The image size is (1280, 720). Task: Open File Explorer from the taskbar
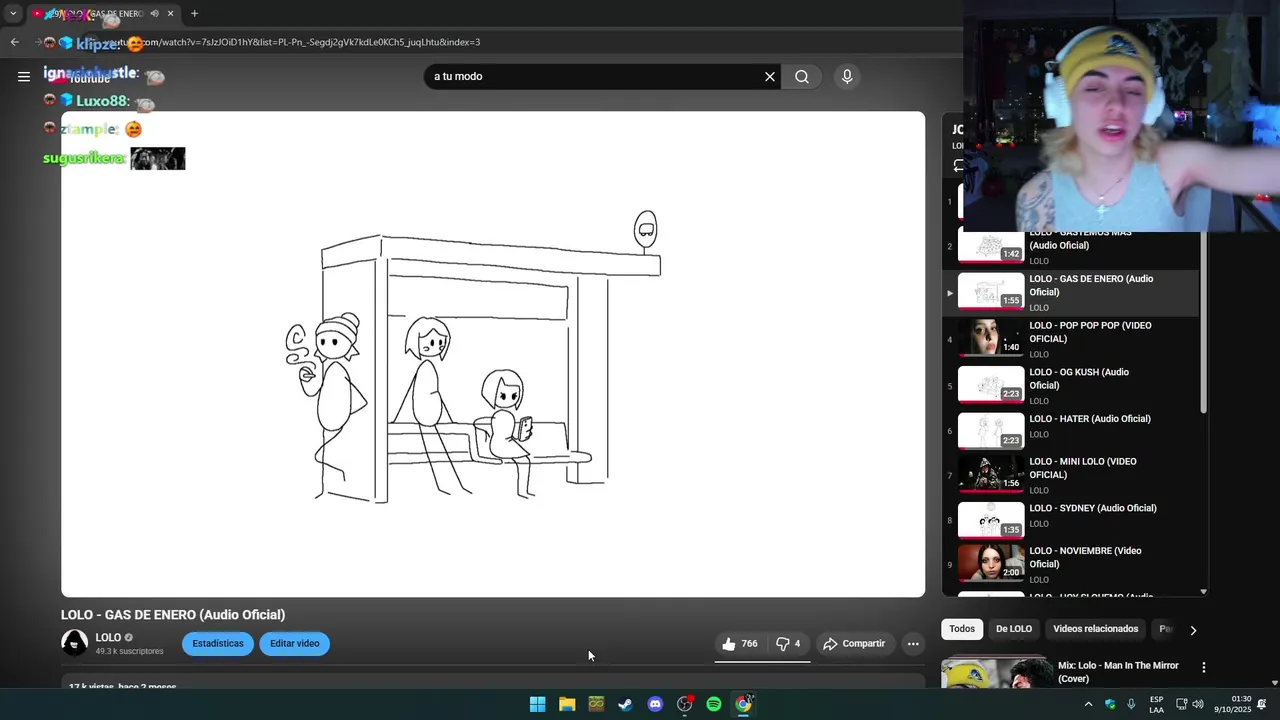(x=567, y=704)
